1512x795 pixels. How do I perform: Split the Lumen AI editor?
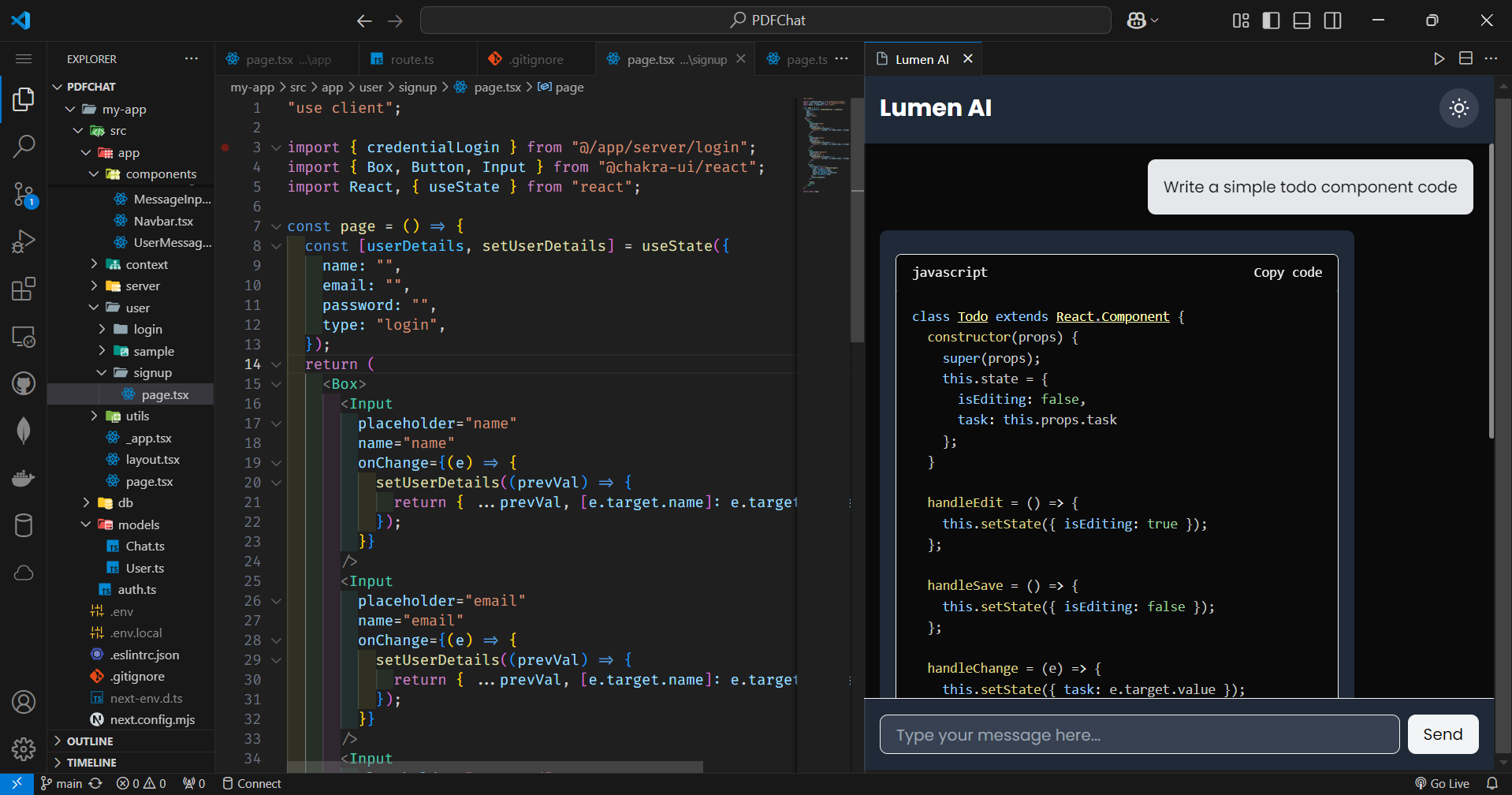point(1465,58)
